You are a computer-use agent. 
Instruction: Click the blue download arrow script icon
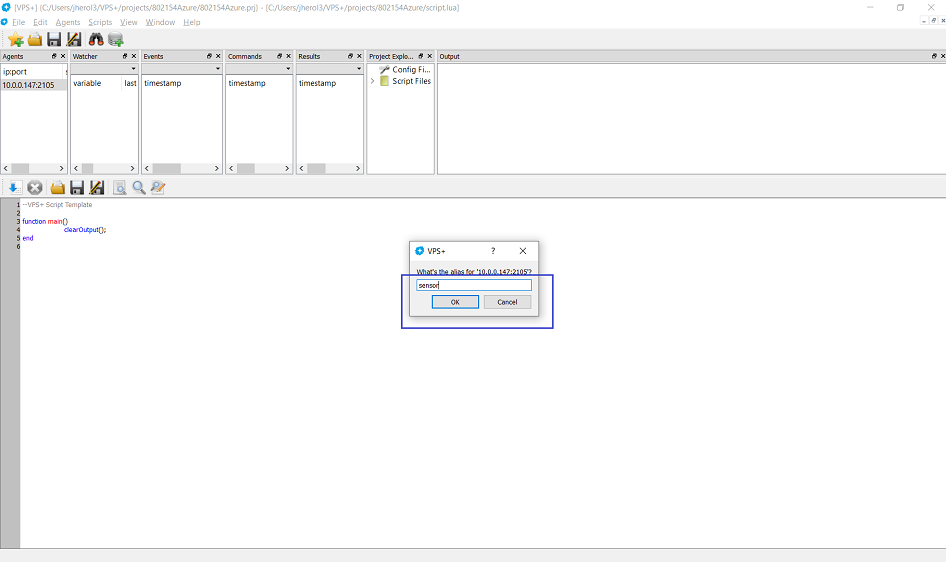tap(14, 187)
